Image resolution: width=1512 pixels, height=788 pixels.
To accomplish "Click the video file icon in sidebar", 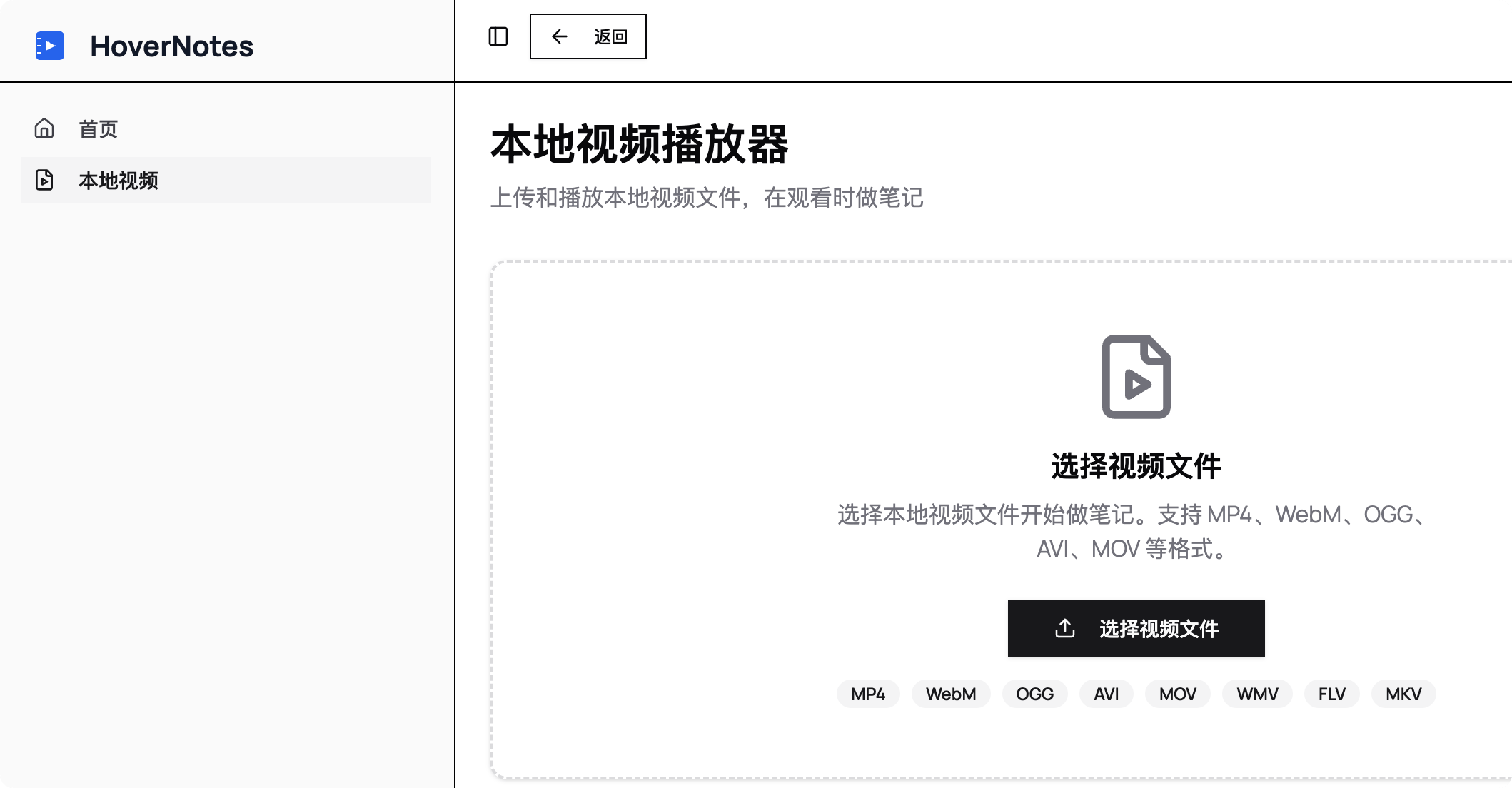I will coord(44,180).
